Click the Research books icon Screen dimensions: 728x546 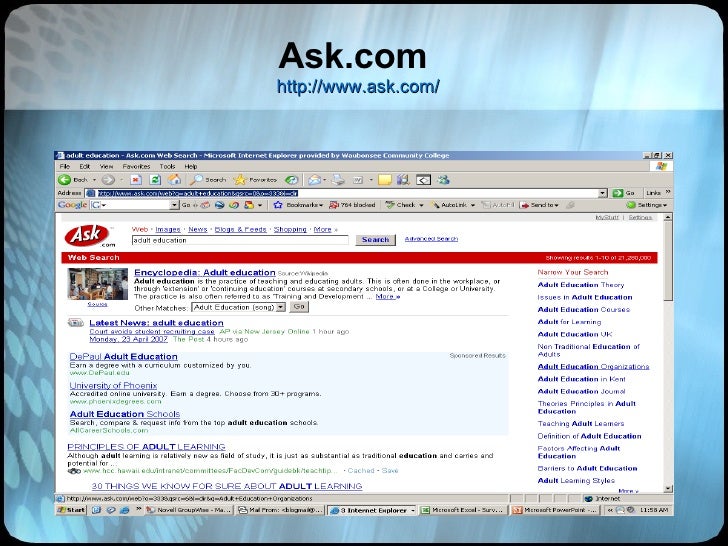point(403,180)
